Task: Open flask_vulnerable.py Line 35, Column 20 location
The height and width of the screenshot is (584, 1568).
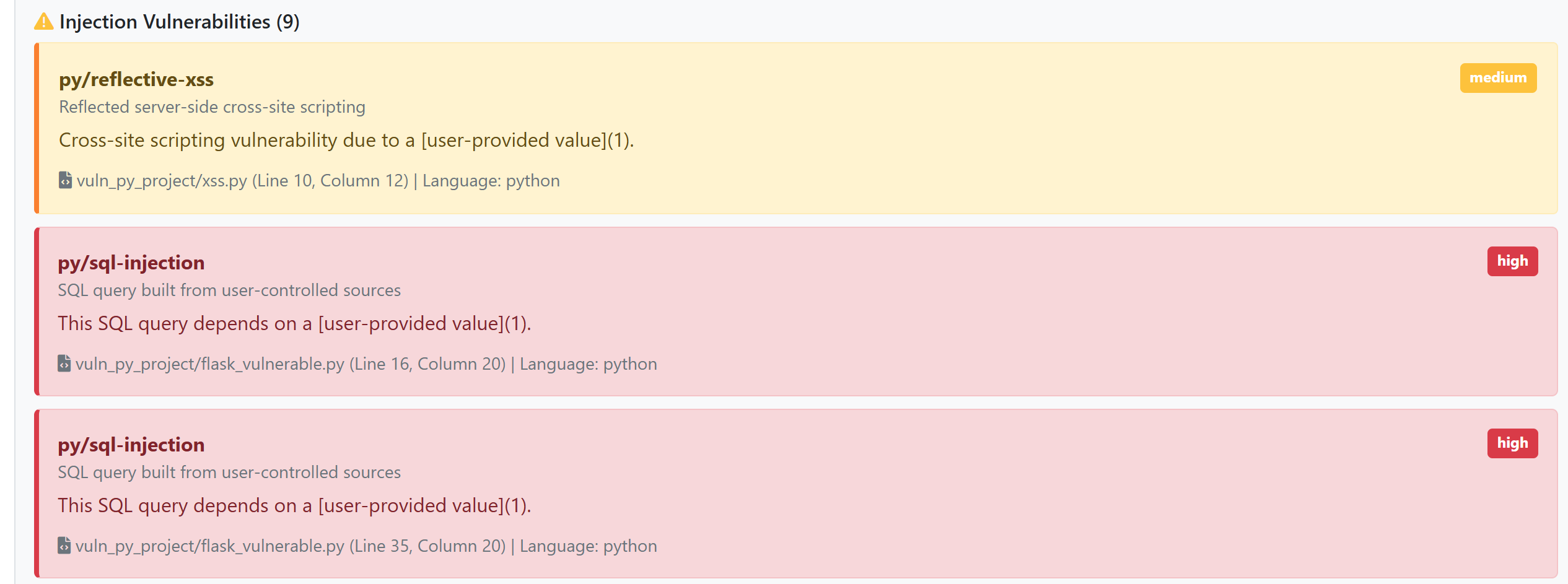Action: [x=290, y=546]
